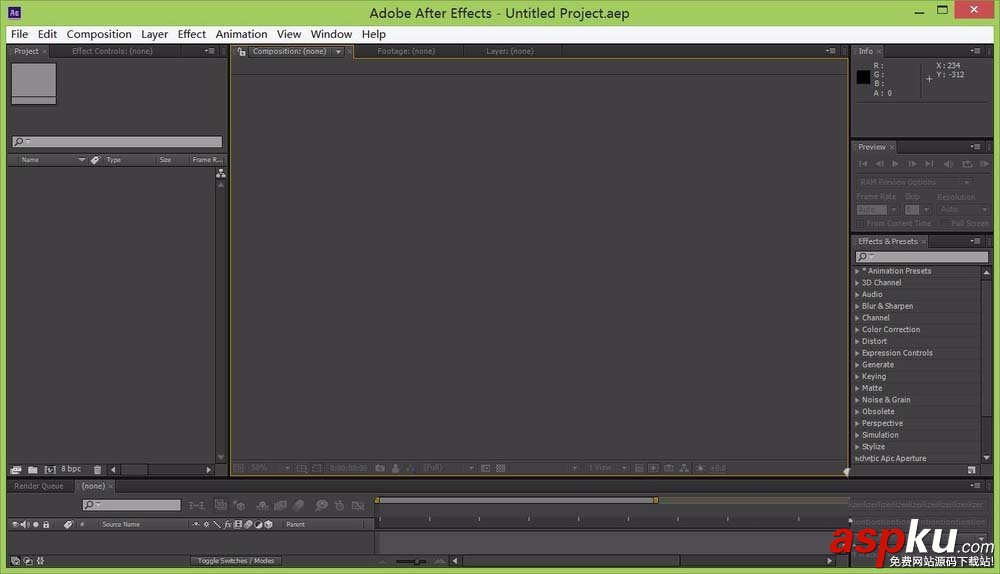Click the Composition Mini-Flowchart icon in timeline
This screenshot has width=1000, height=574.
coord(196,506)
